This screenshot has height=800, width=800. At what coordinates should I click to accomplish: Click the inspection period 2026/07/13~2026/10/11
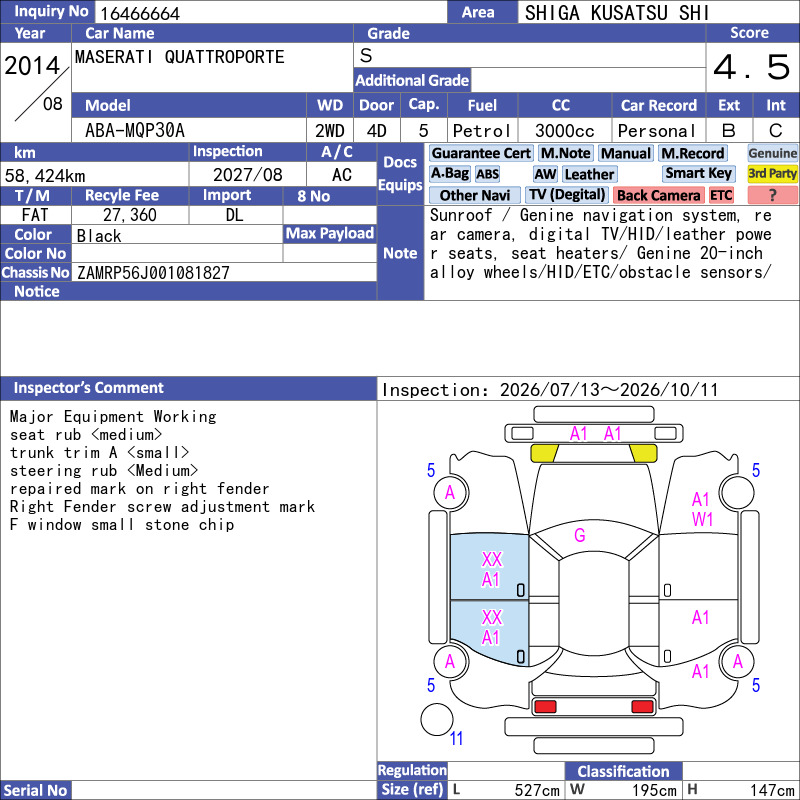pos(609,390)
